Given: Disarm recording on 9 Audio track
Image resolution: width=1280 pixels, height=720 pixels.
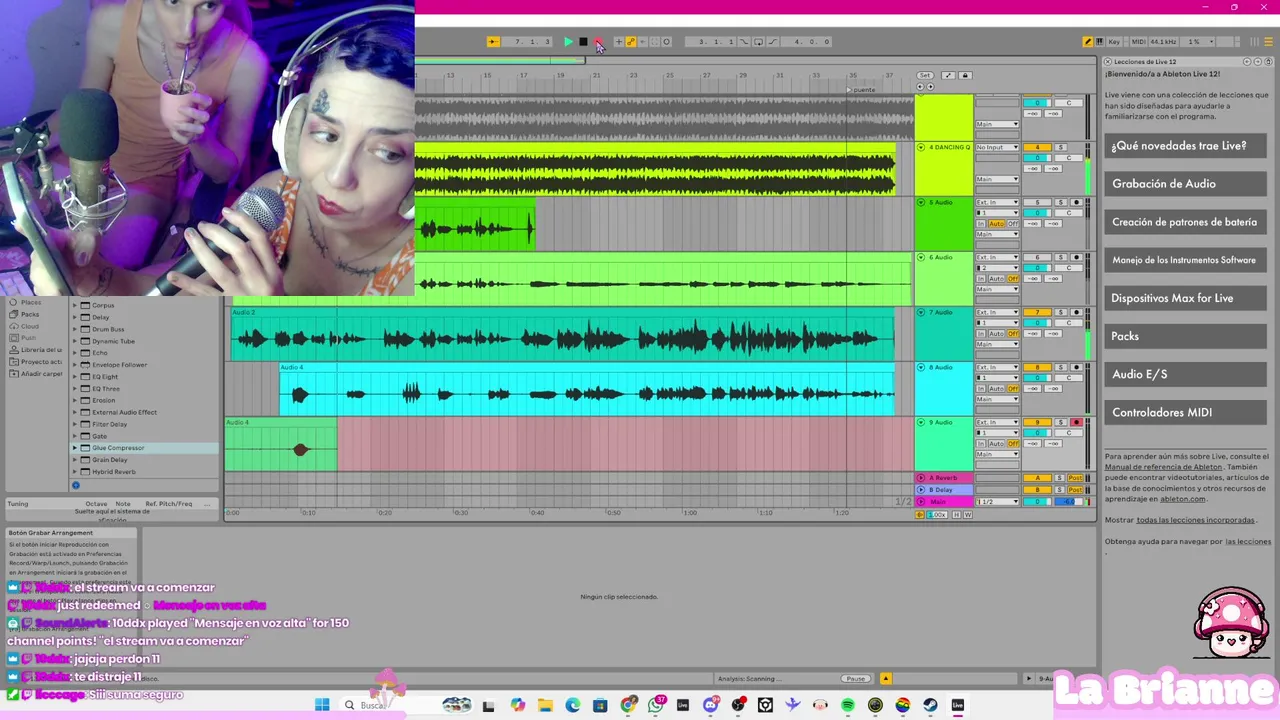Looking at the screenshot, I should pyautogui.click(x=1077, y=422).
